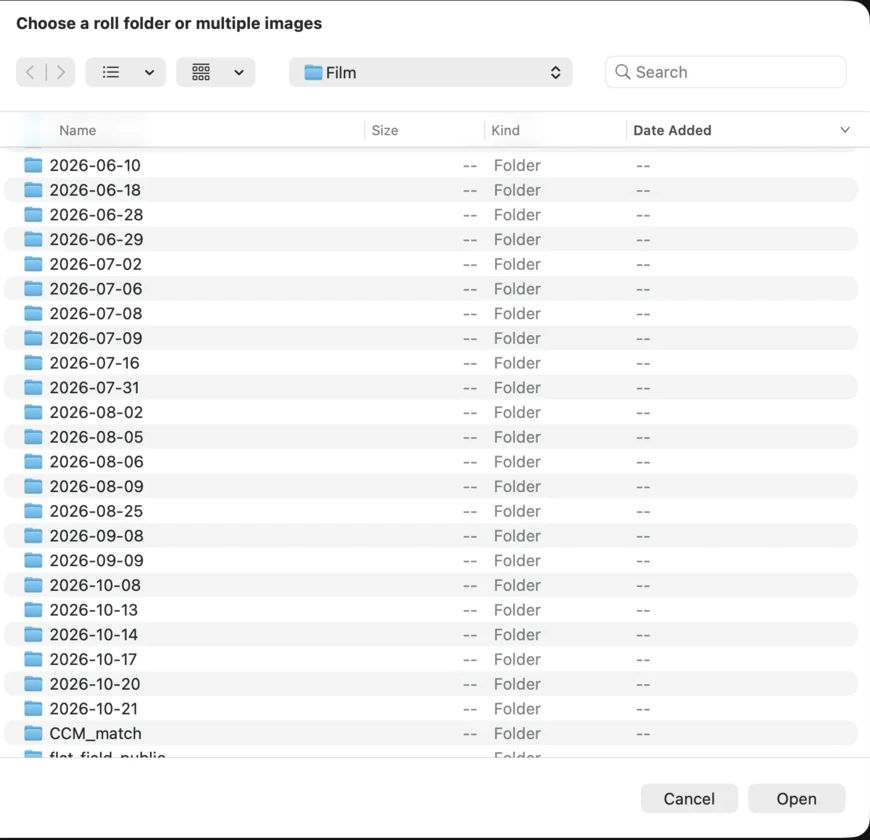Select the folder icon for 2026-06-28
This screenshot has width=870, height=840.
[33, 214]
